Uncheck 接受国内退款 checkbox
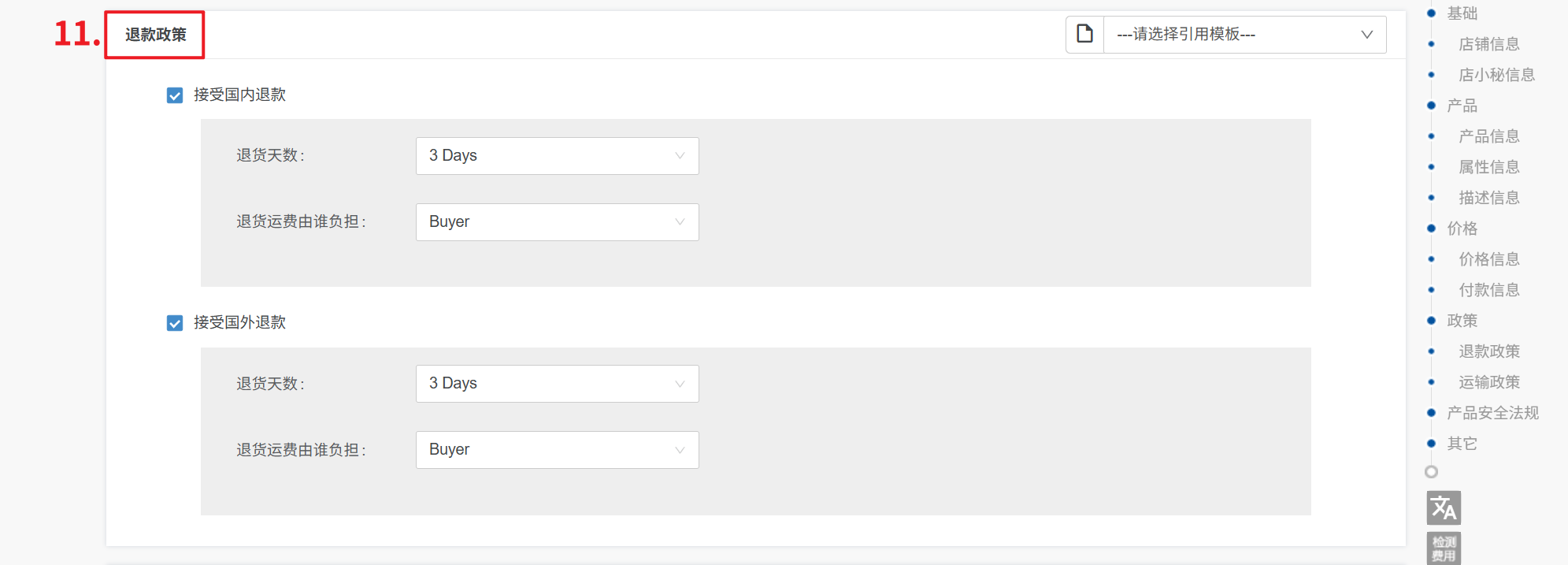Screen dimensions: 1568x565 pyautogui.click(x=175, y=95)
